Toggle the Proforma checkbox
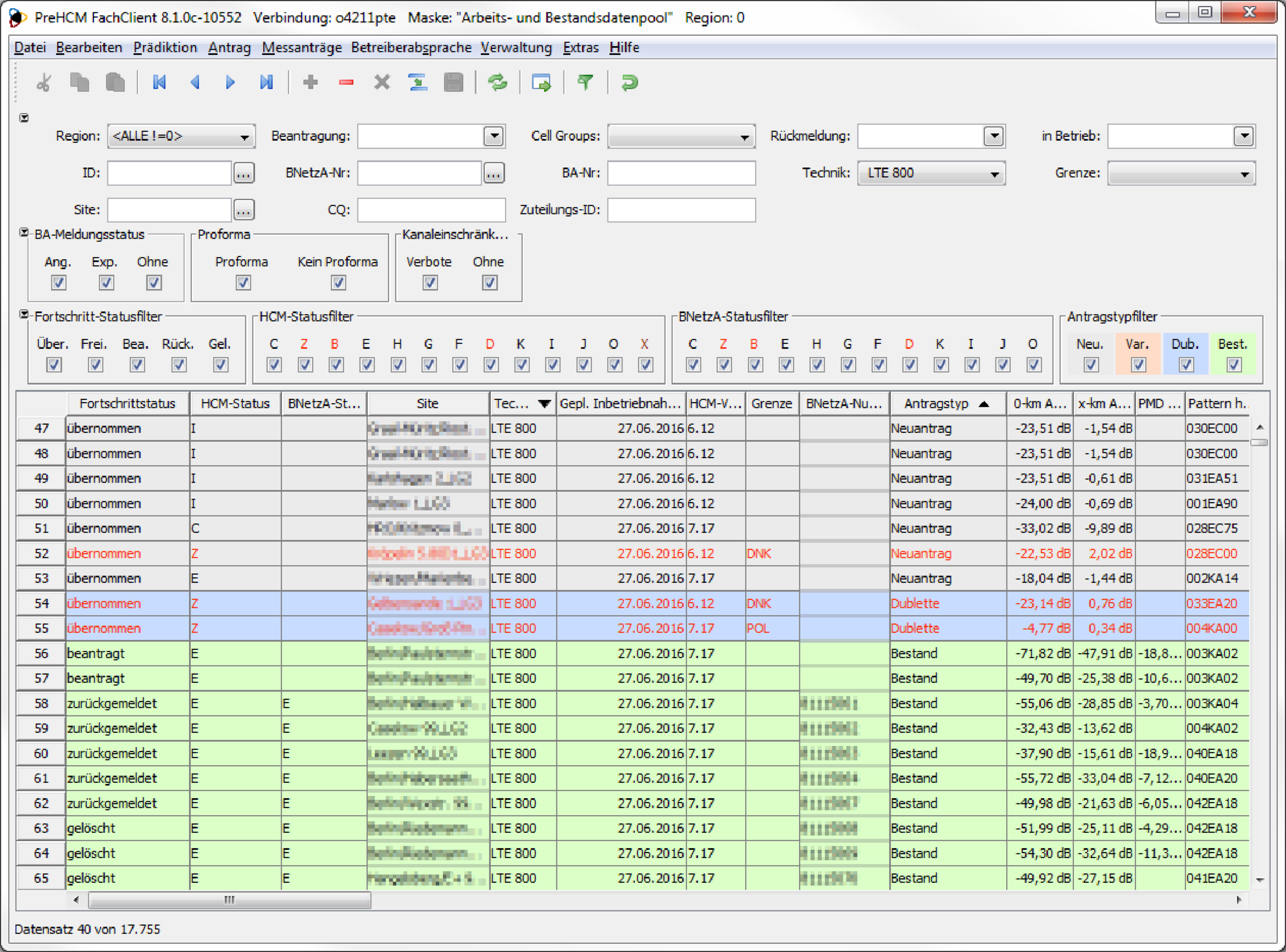This screenshot has width=1286, height=952. point(243,282)
